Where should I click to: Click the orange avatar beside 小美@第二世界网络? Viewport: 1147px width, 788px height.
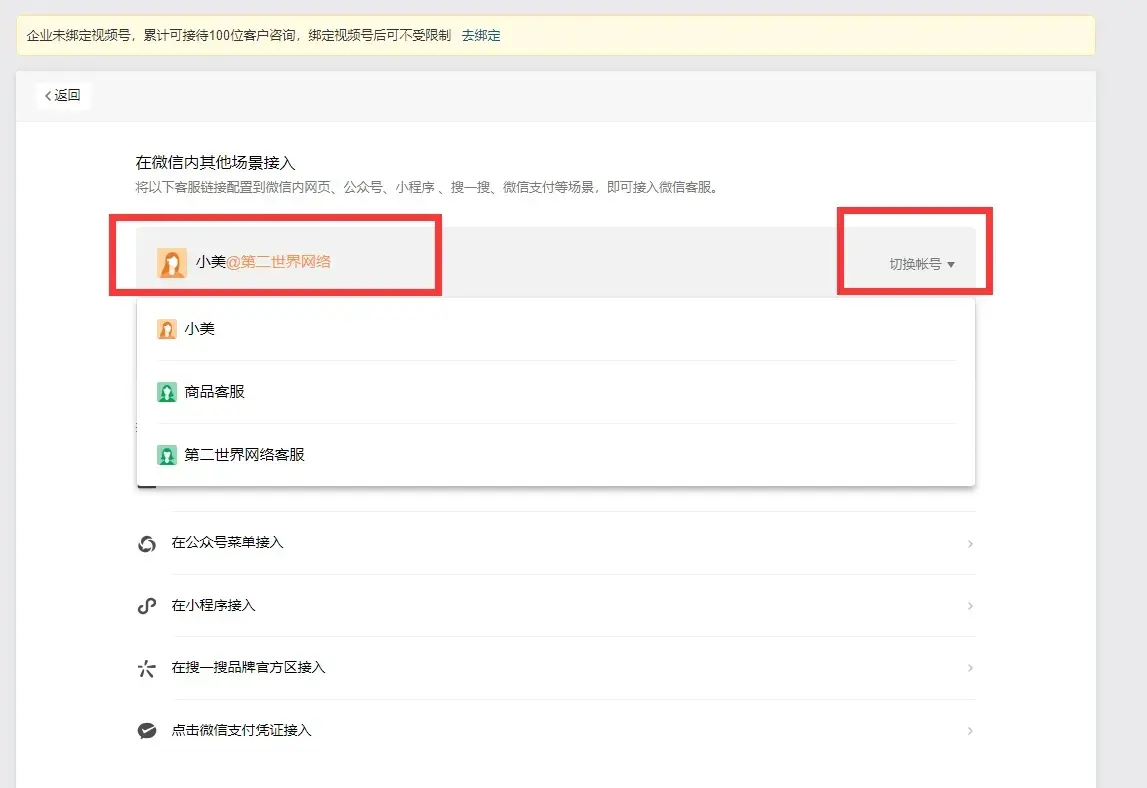tap(172, 263)
